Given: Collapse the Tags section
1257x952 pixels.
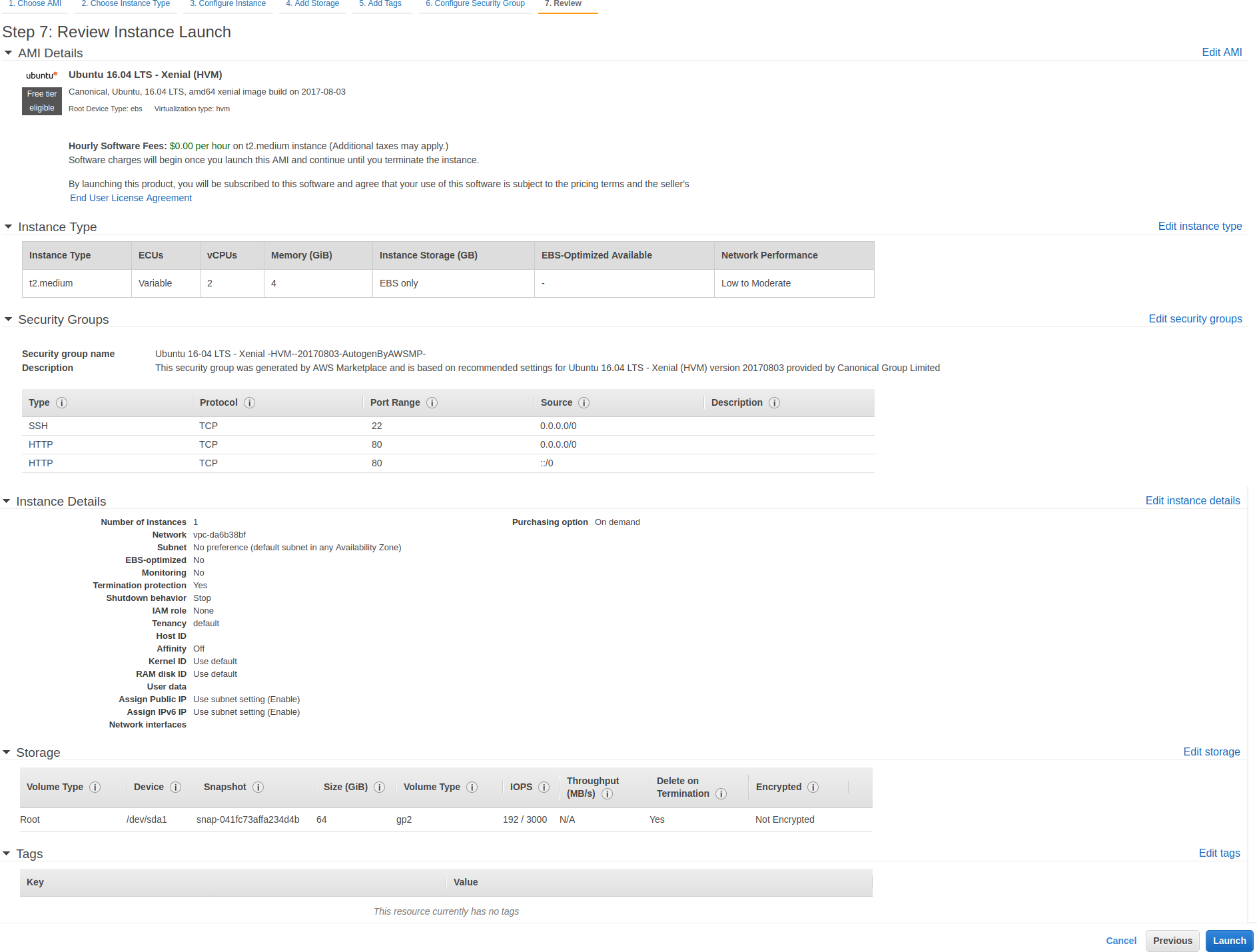Looking at the screenshot, I should click(x=6, y=854).
